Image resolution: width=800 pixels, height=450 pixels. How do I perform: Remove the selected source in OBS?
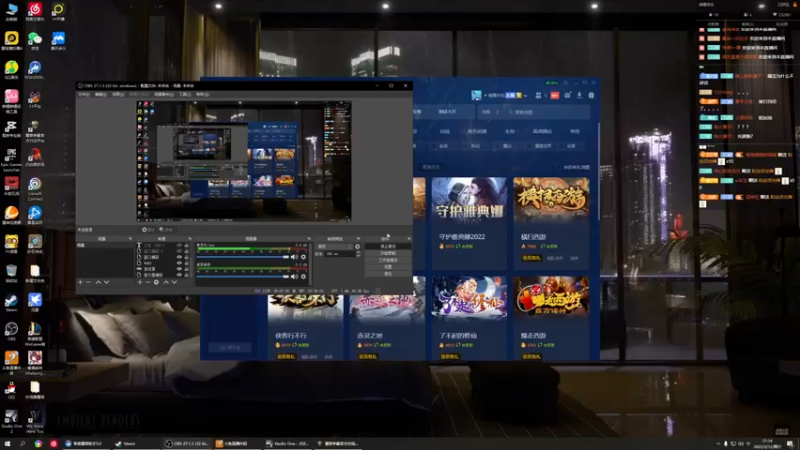[148, 282]
